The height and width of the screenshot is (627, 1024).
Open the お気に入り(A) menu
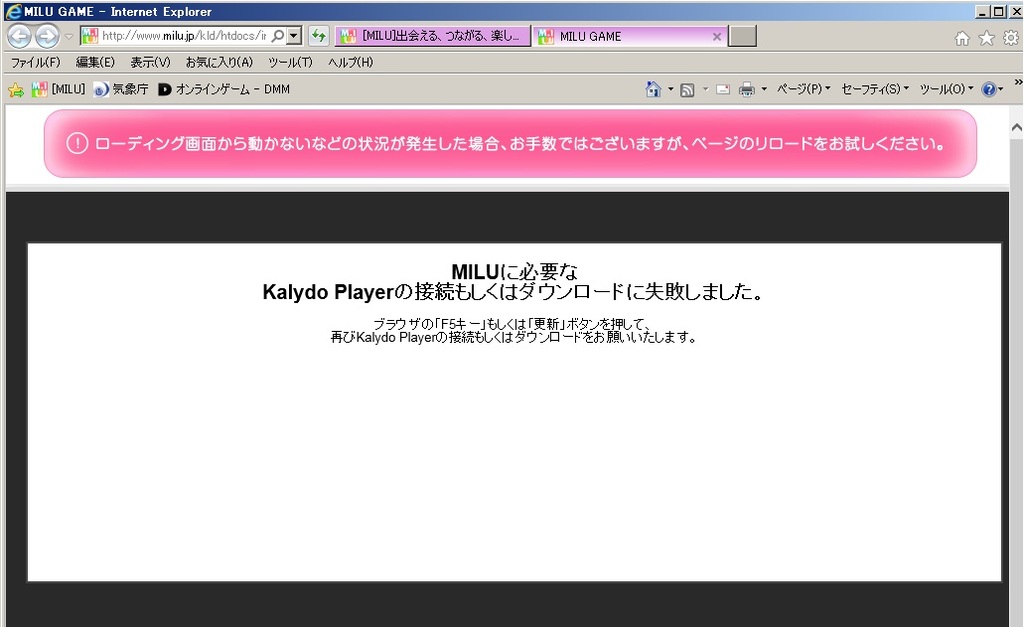point(219,62)
